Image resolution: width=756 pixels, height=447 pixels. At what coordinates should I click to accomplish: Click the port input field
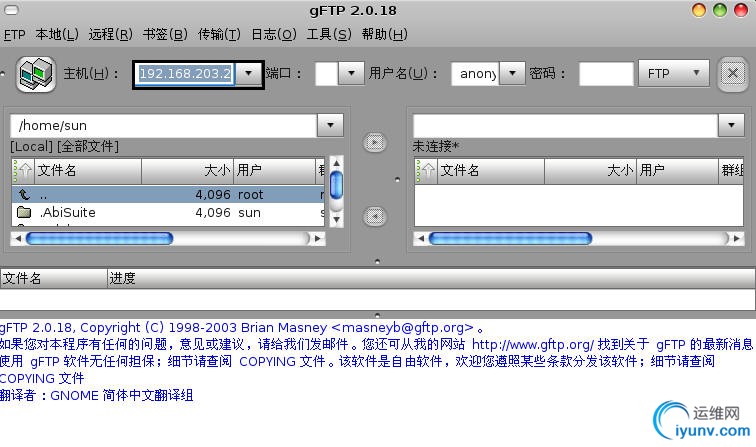pos(326,74)
